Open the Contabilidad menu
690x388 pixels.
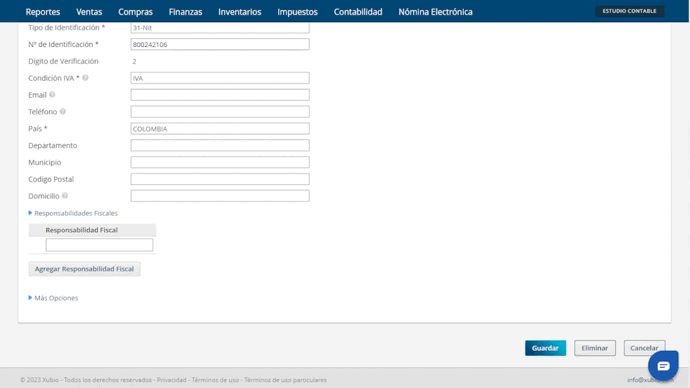(x=358, y=12)
